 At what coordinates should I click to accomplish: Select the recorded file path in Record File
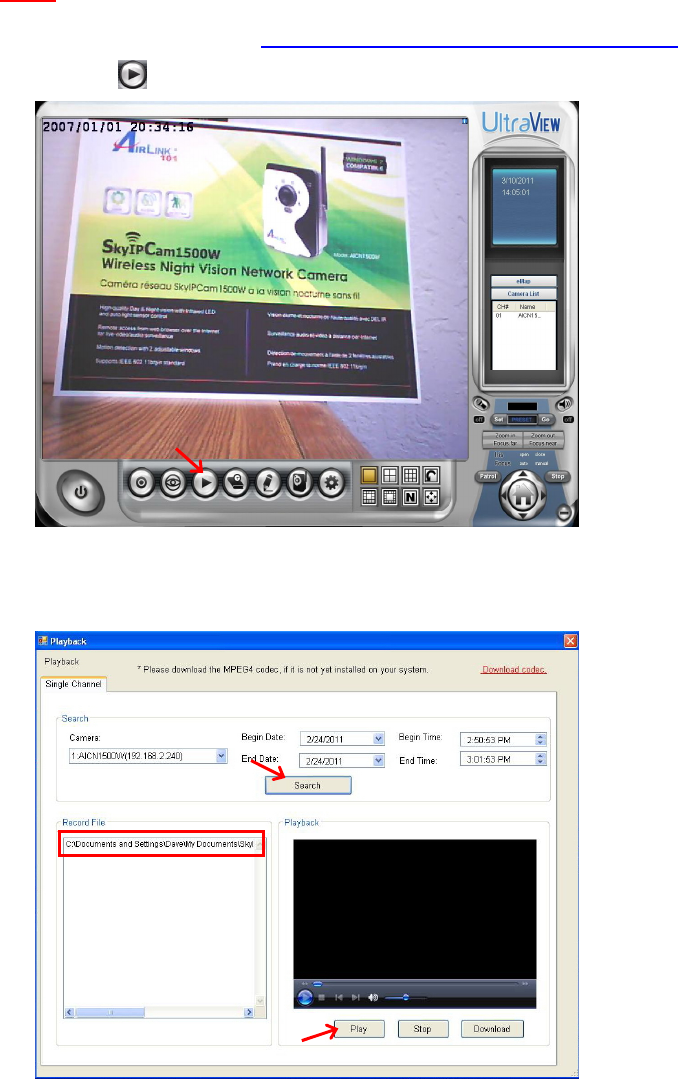click(x=160, y=844)
